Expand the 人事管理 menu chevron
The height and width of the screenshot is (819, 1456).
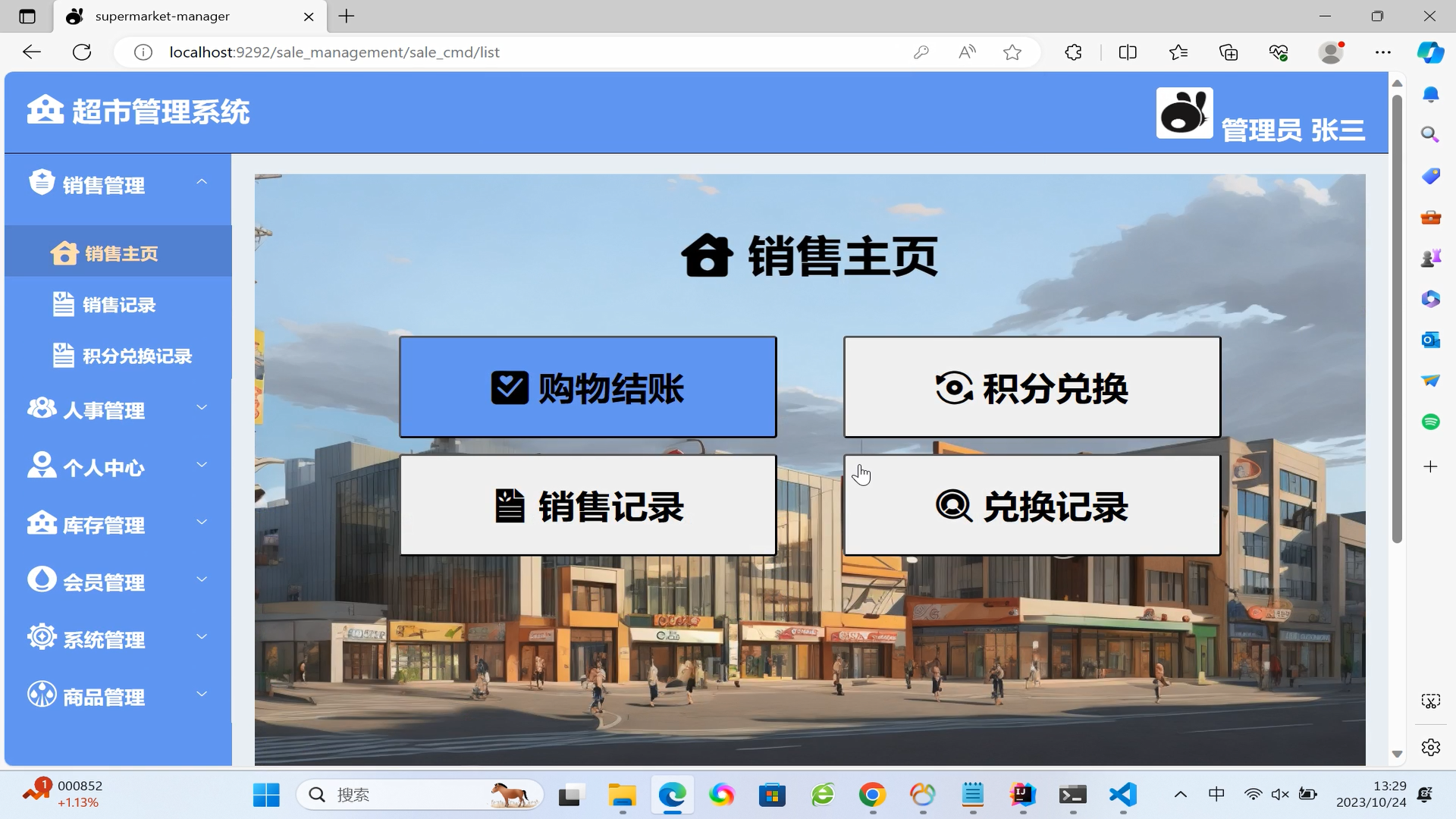[202, 408]
